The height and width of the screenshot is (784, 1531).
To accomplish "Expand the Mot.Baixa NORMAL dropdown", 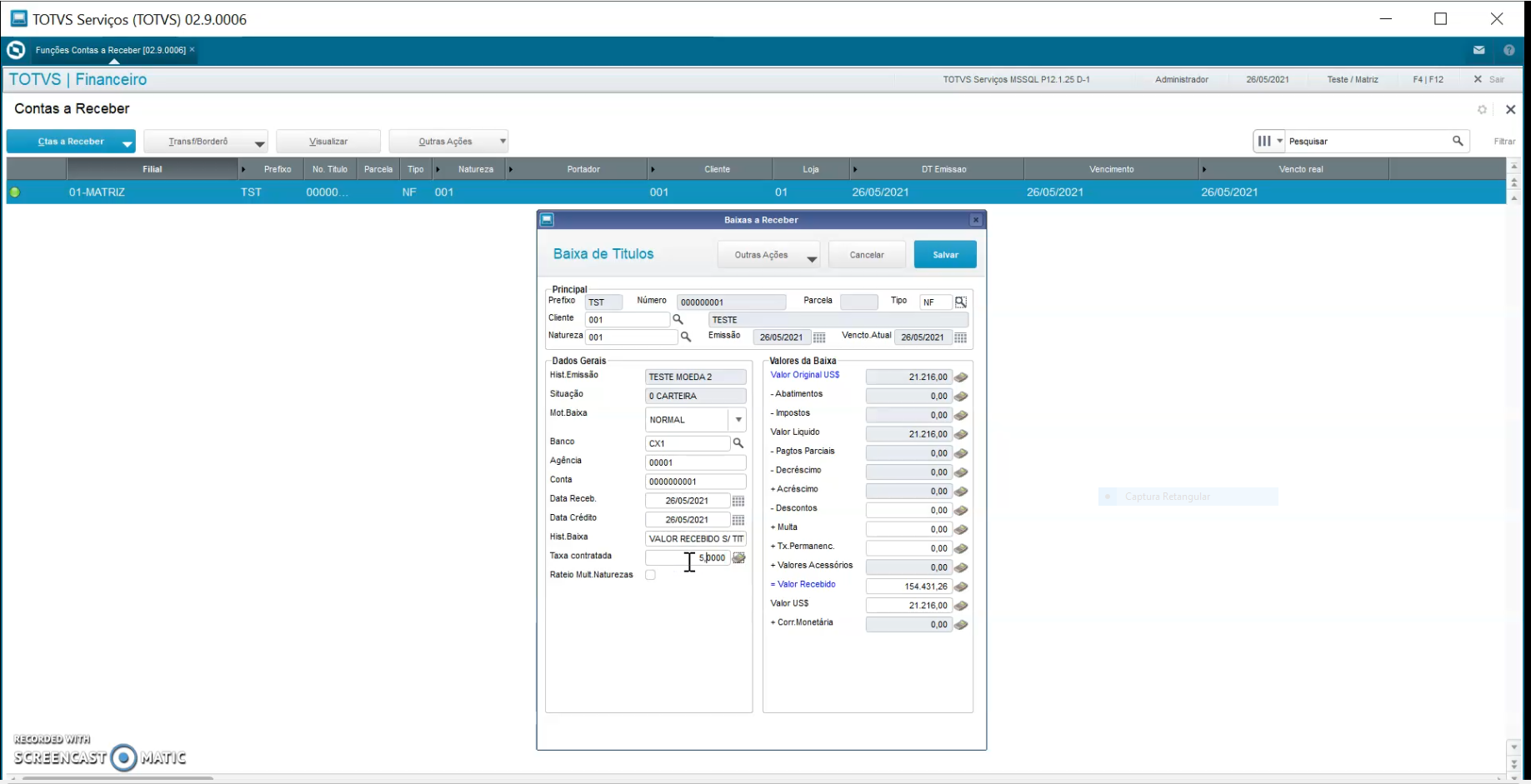I will pos(738,420).
